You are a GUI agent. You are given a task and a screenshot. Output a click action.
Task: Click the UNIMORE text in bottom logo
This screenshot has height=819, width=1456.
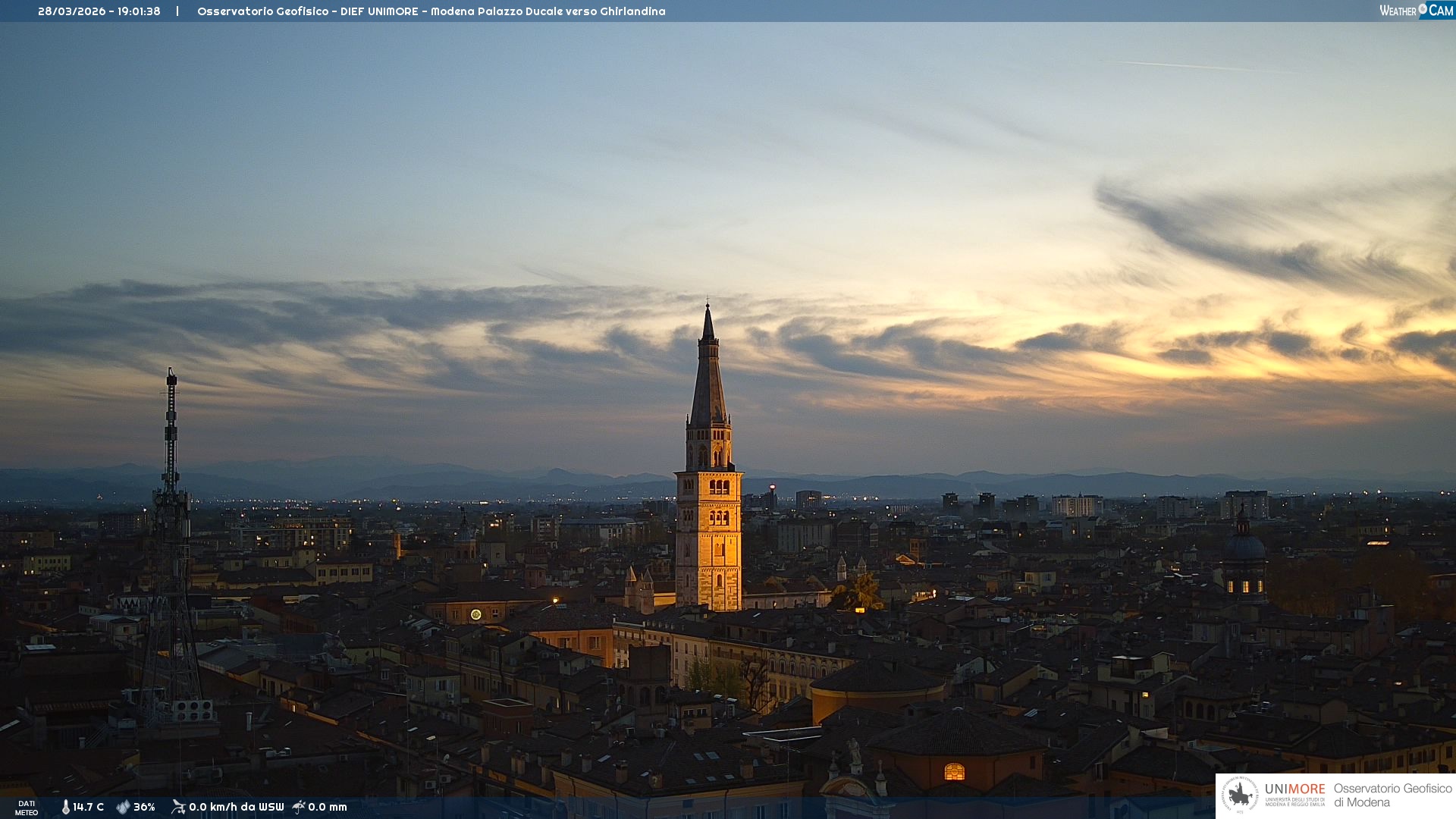tap(1294, 789)
